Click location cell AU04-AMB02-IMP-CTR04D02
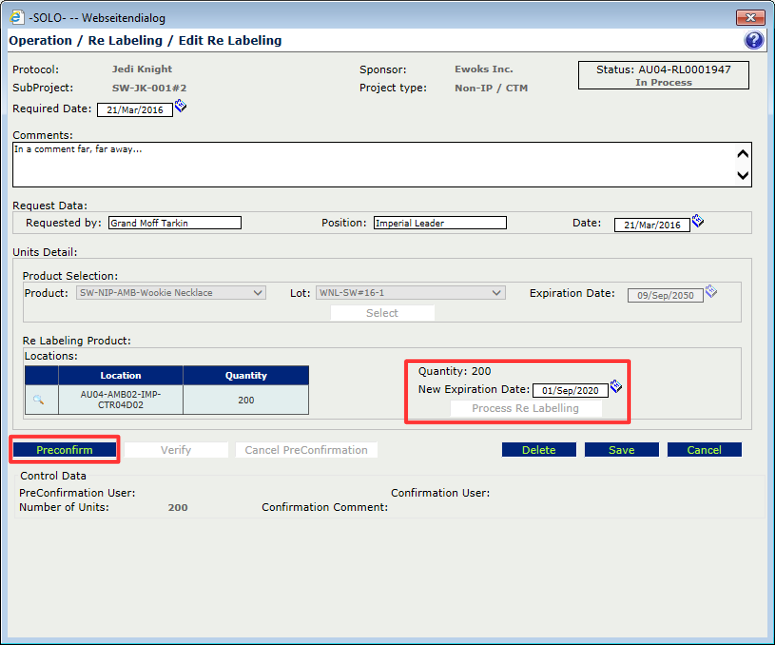 tap(121, 399)
